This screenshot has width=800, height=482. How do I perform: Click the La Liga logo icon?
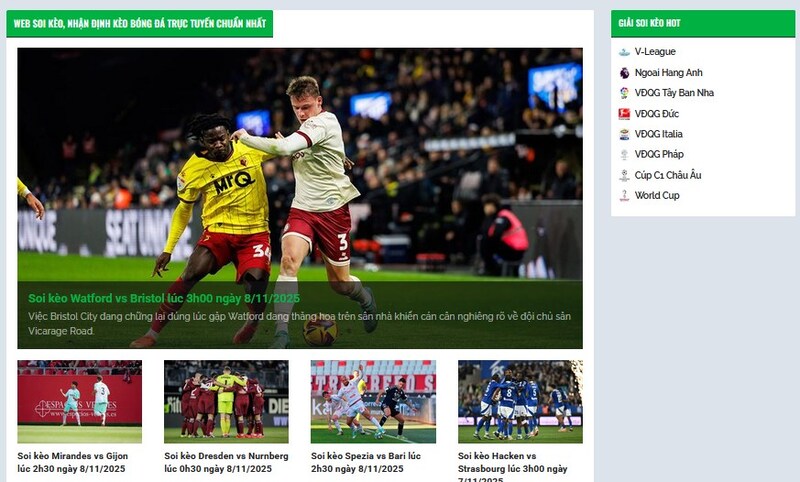(x=624, y=93)
